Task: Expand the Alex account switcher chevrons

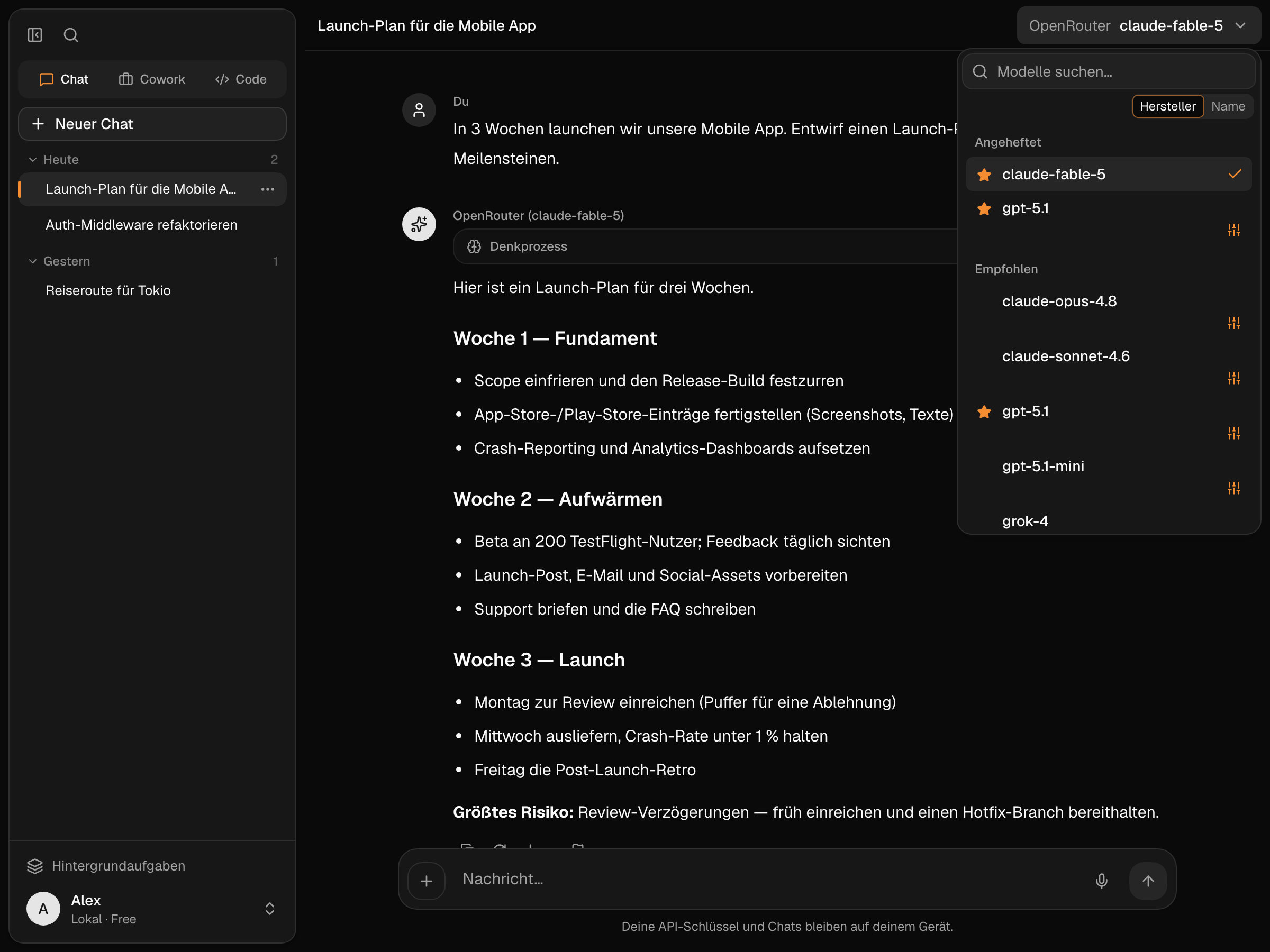Action: click(270, 909)
